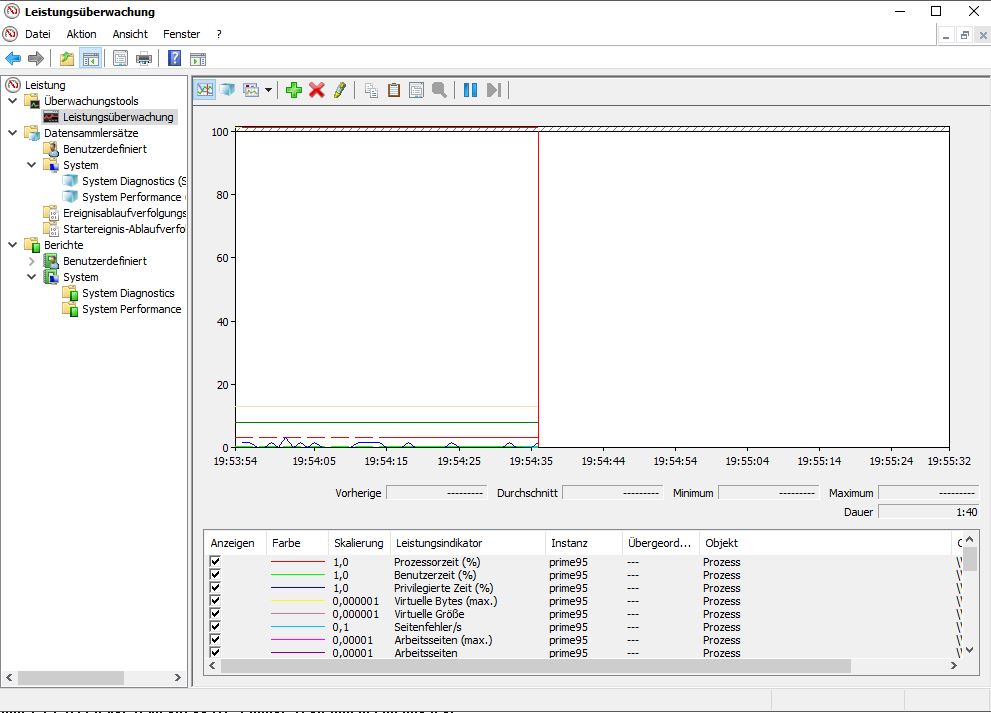991x713 pixels.
Task: Click the paste counter list clipboard icon
Action: tap(394, 90)
